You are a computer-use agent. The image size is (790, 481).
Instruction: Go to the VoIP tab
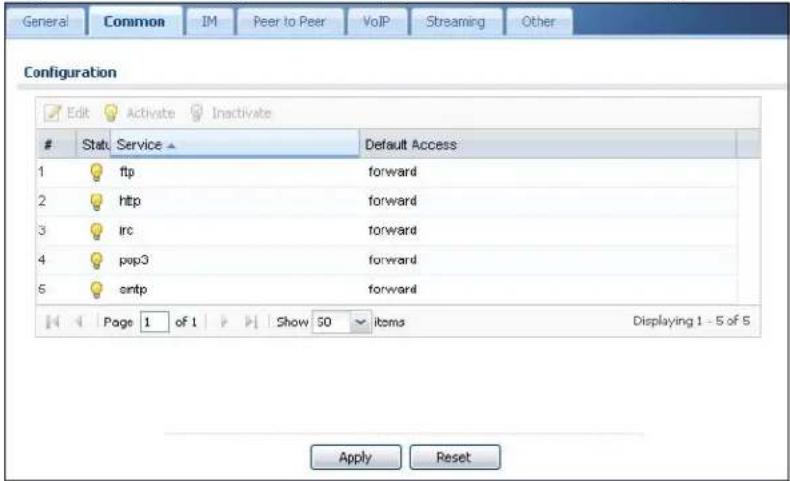point(376,22)
